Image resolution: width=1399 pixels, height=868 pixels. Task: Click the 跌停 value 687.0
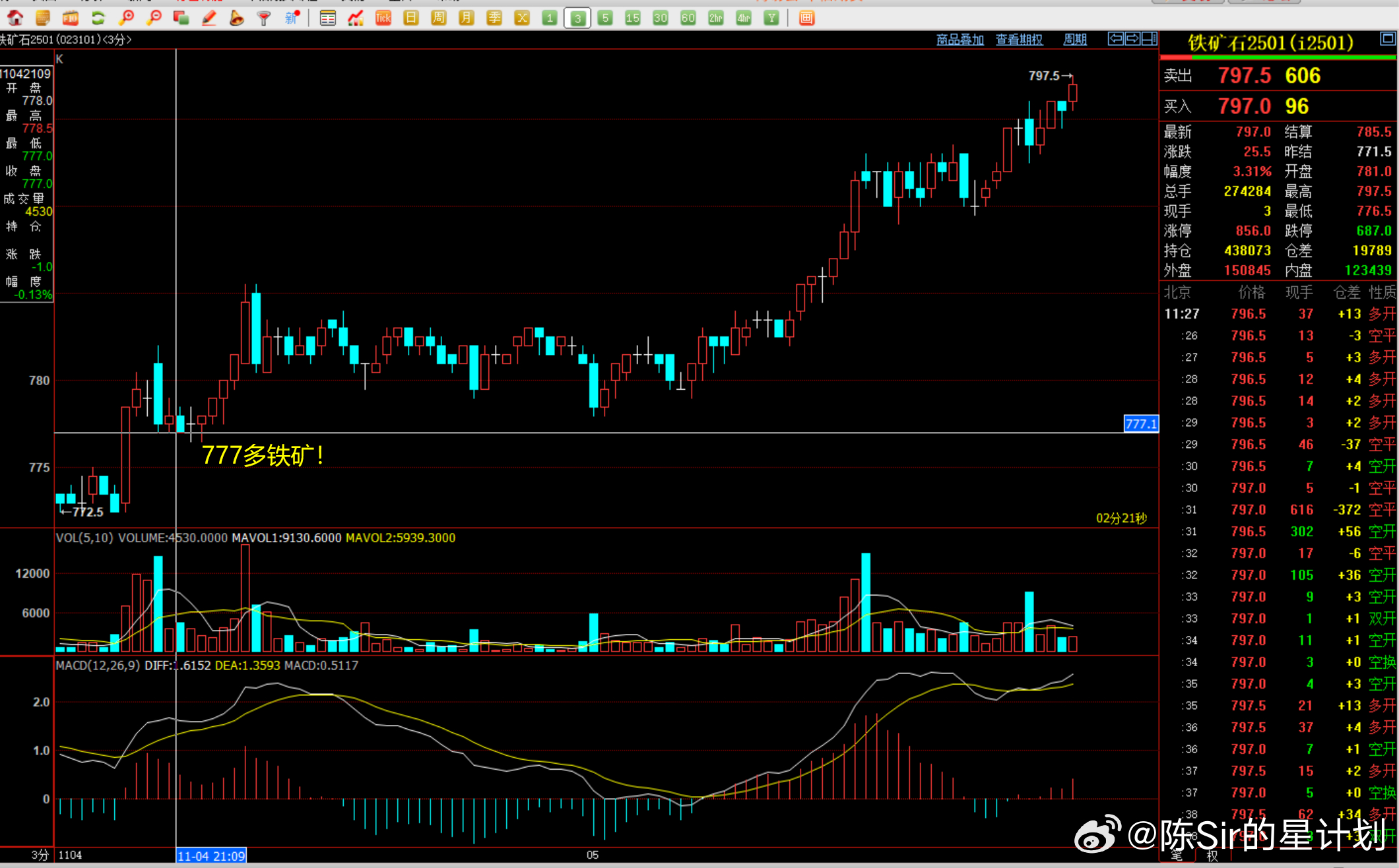tap(1374, 231)
